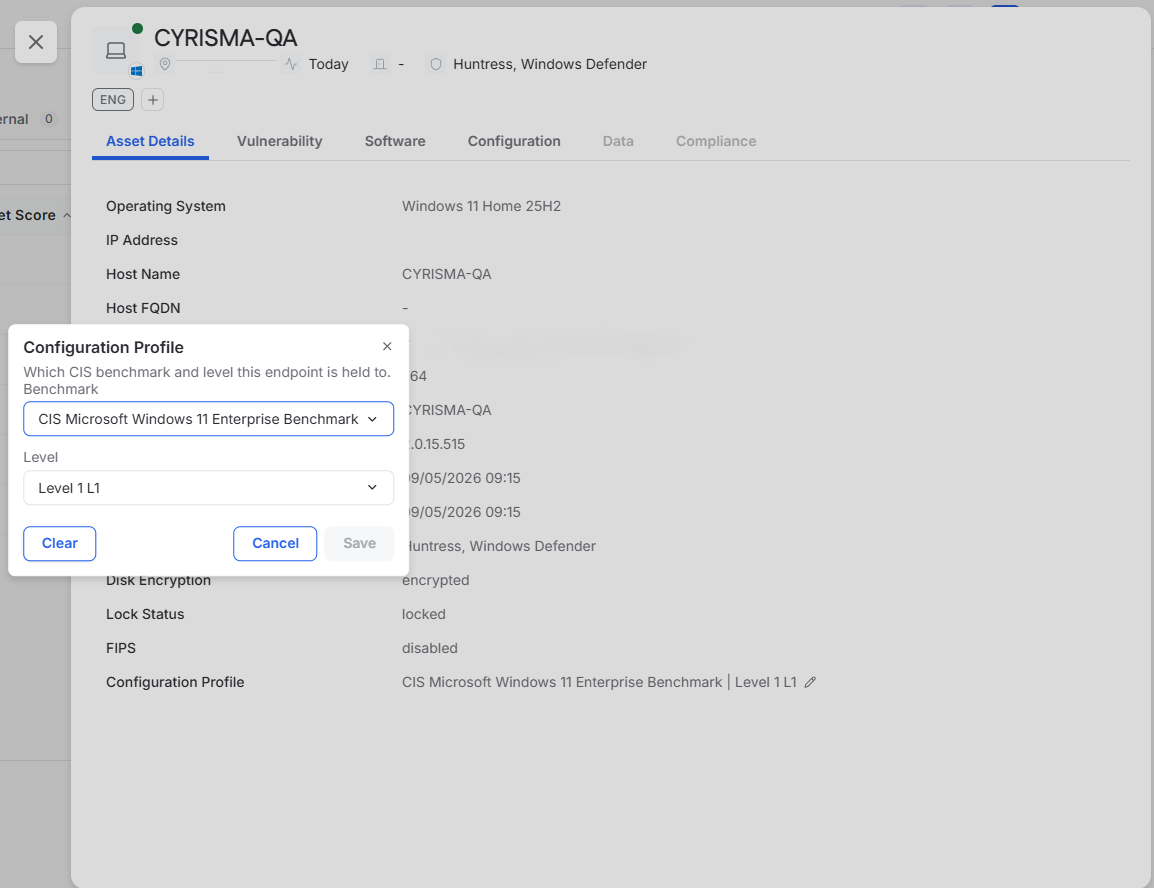Click the activity pulse icon near Today
The width and height of the screenshot is (1154, 888).
(x=291, y=64)
